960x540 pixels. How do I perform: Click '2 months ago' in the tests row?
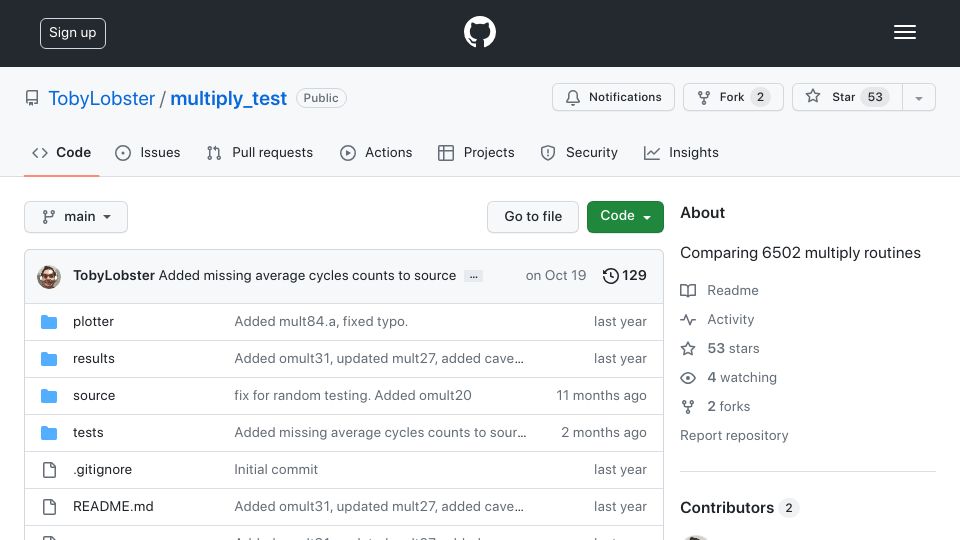[x=604, y=432]
